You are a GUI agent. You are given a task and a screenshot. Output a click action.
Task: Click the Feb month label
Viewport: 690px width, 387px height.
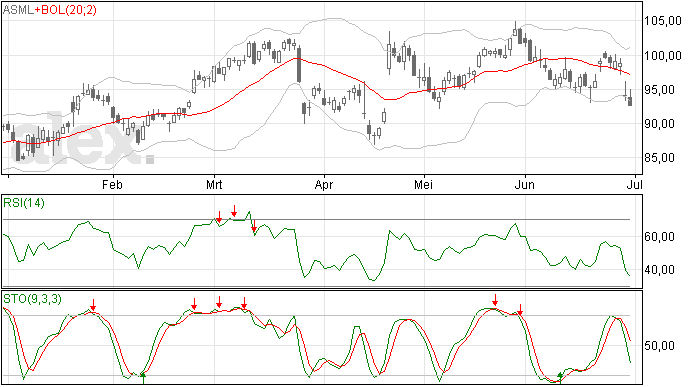coord(112,184)
